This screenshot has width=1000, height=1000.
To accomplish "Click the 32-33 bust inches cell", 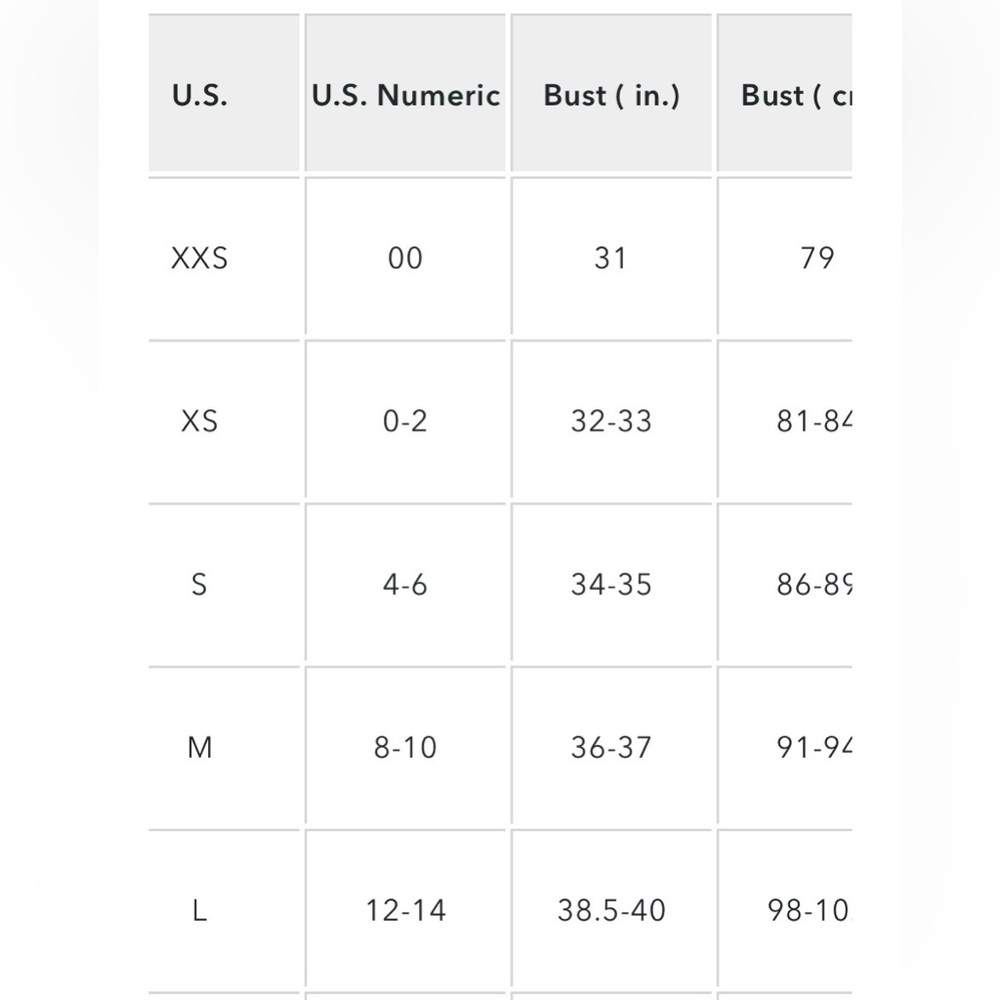I will (x=611, y=420).
